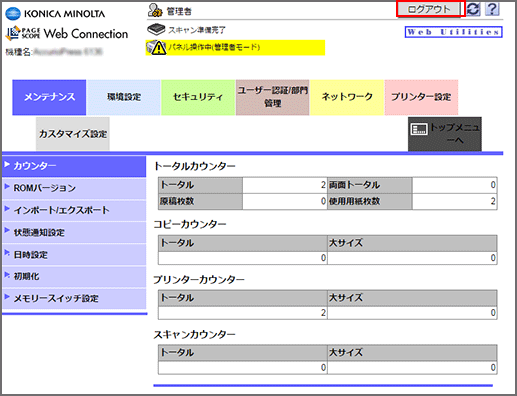This screenshot has height=396, width=517.
Task: Open 初期化 in the side menu
Action: [74, 277]
